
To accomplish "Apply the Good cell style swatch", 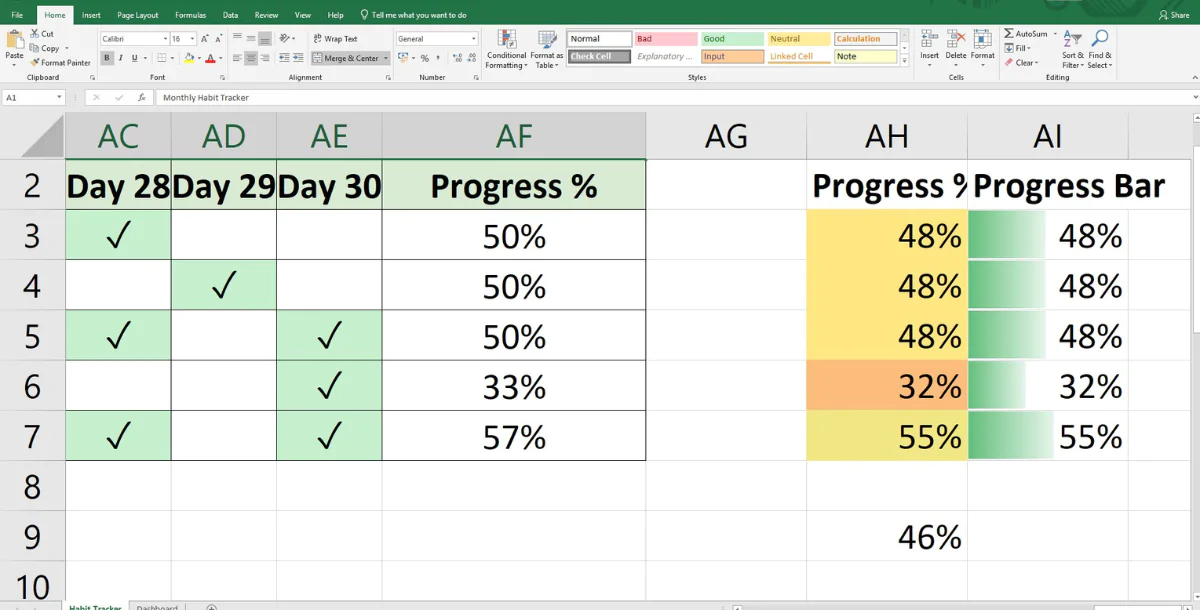I will click(731, 39).
